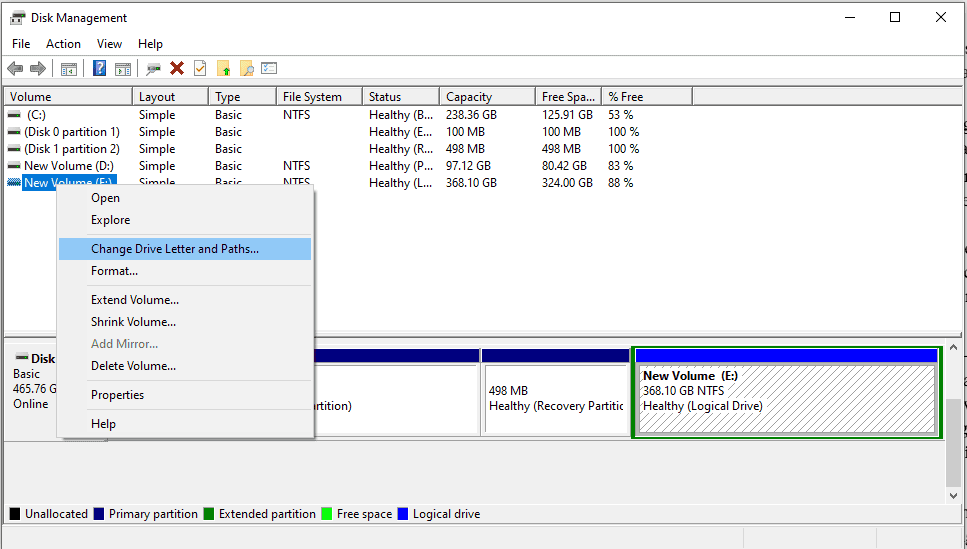Viewport: 967px width, 549px height.
Task: Open the View menu
Action: (x=109, y=44)
